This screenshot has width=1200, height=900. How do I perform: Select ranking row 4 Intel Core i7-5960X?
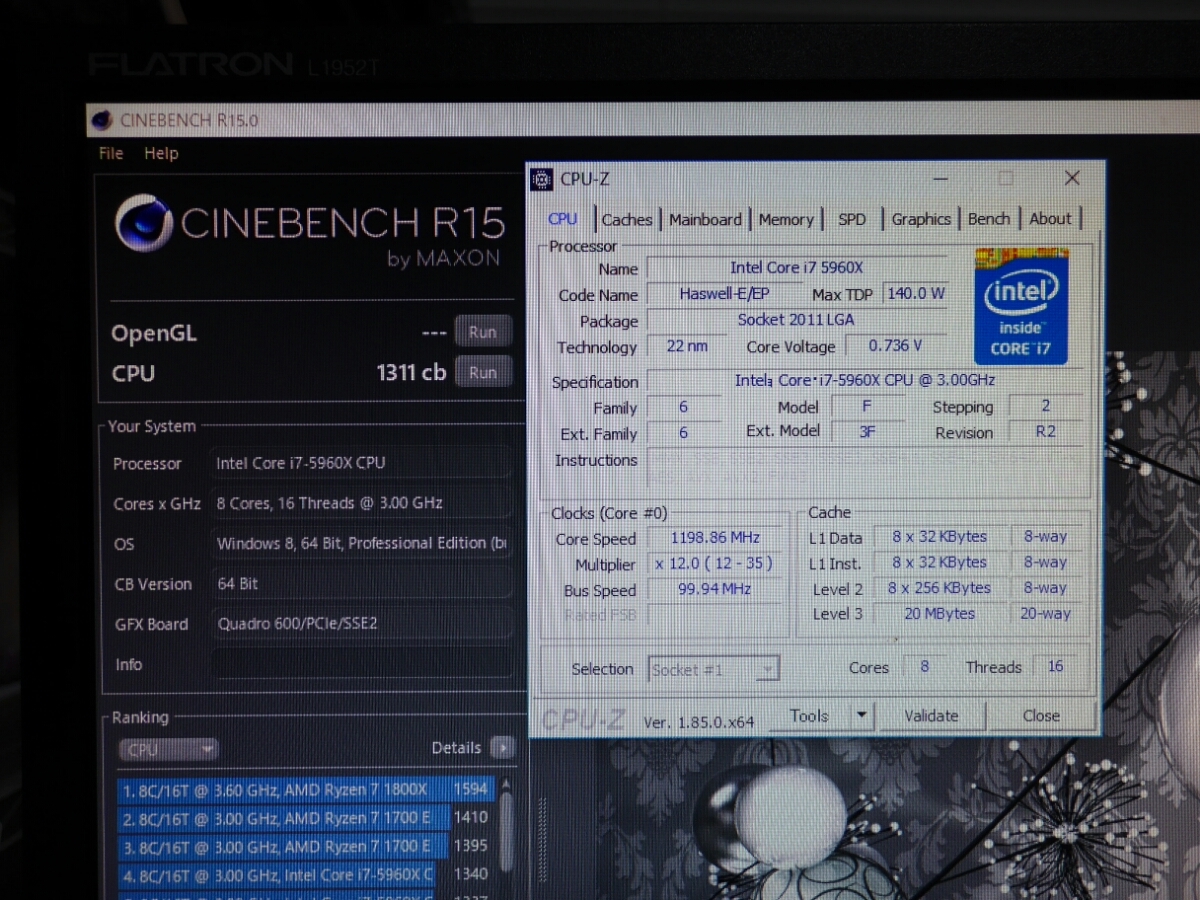click(x=305, y=875)
